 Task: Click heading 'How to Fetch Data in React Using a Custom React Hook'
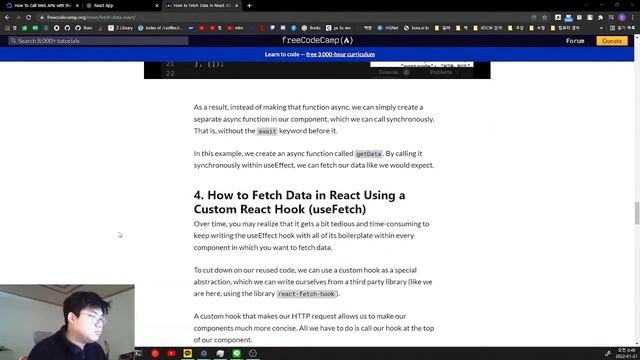299,202
